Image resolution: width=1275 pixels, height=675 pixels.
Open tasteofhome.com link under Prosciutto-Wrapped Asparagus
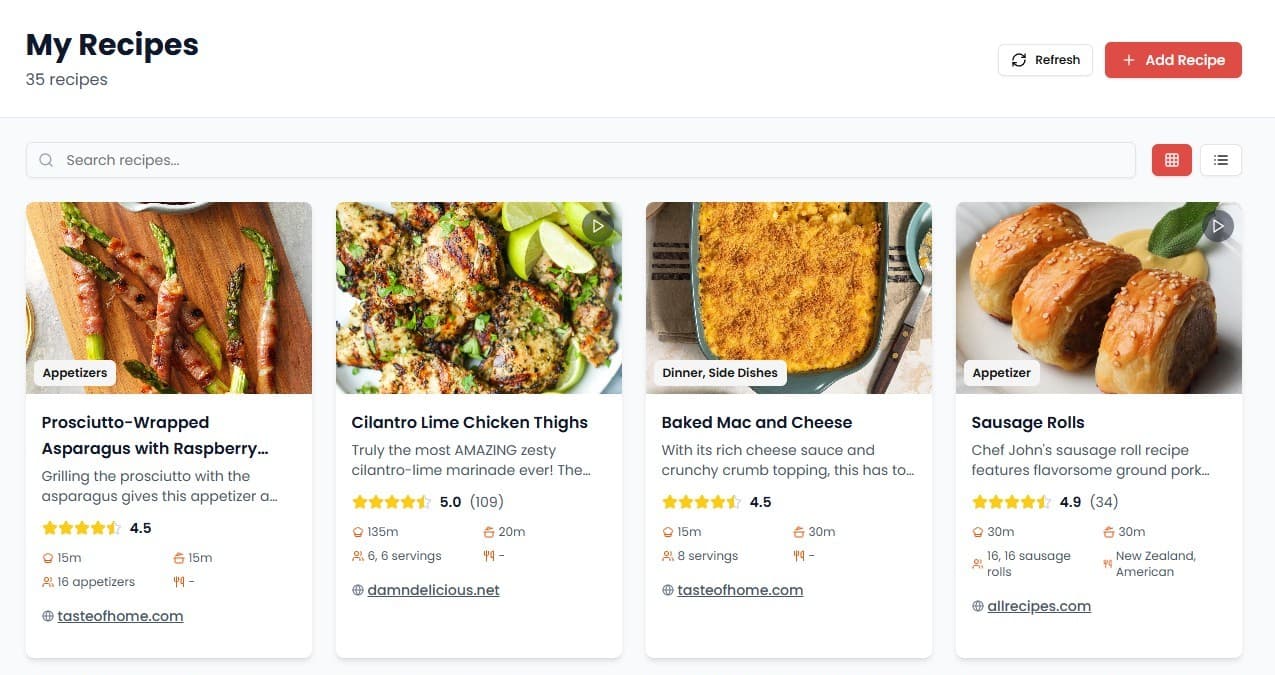[x=120, y=616]
